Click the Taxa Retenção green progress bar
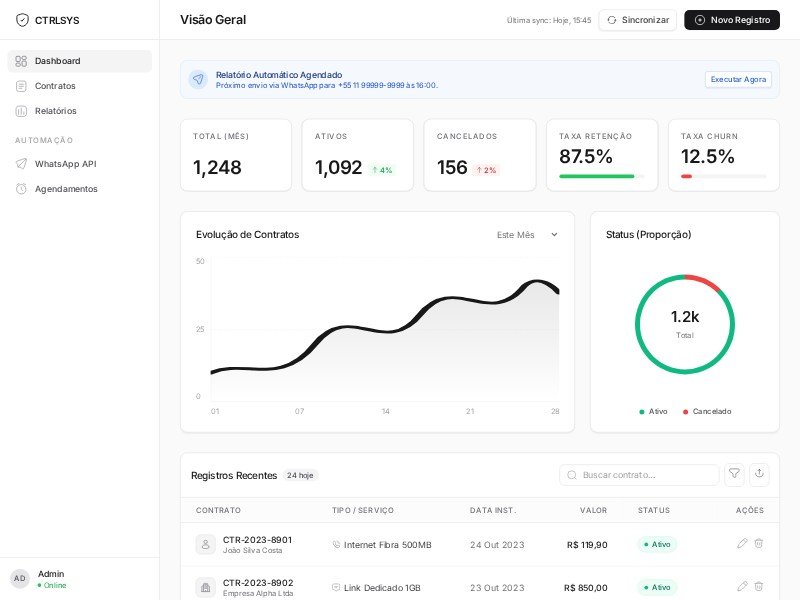This screenshot has width=800, height=600. [x=597, y=177]
